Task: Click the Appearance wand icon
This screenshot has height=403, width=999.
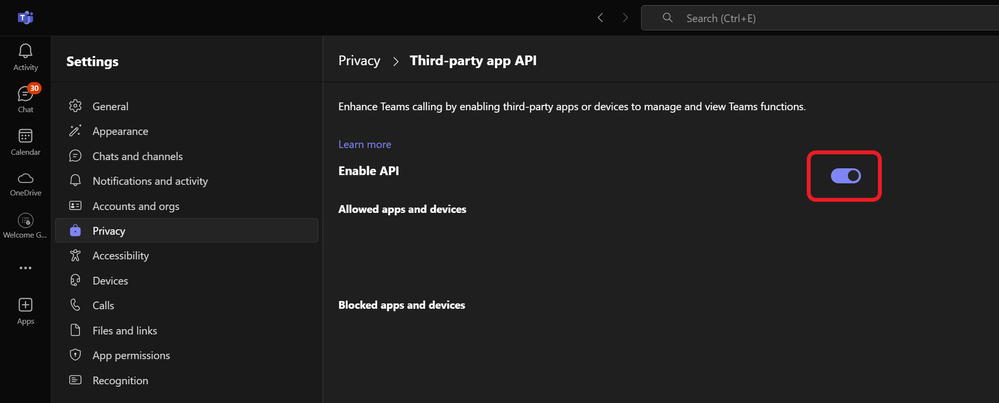Action: click(75, 131)
